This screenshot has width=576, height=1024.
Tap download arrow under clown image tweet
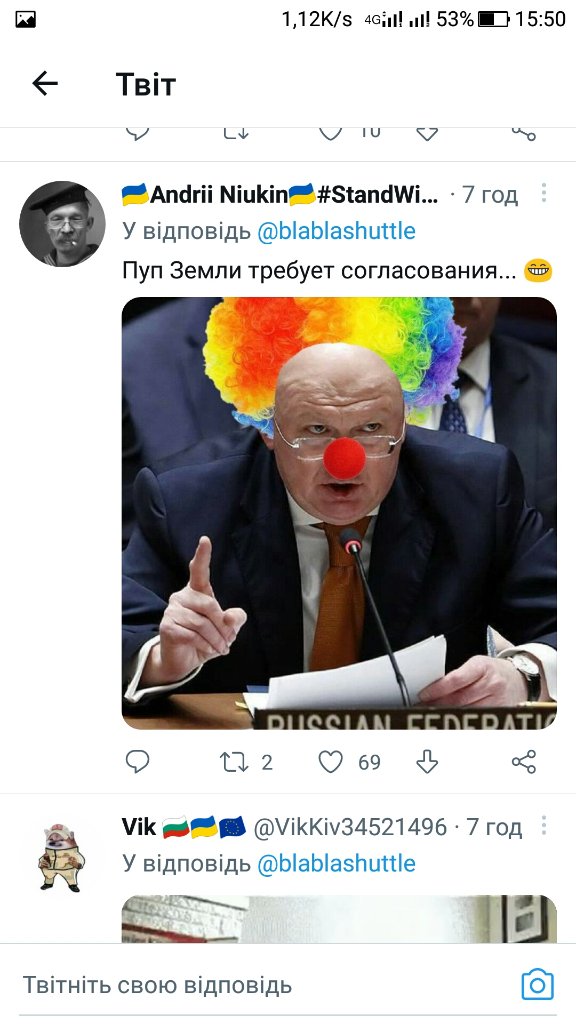coord(427,761)
